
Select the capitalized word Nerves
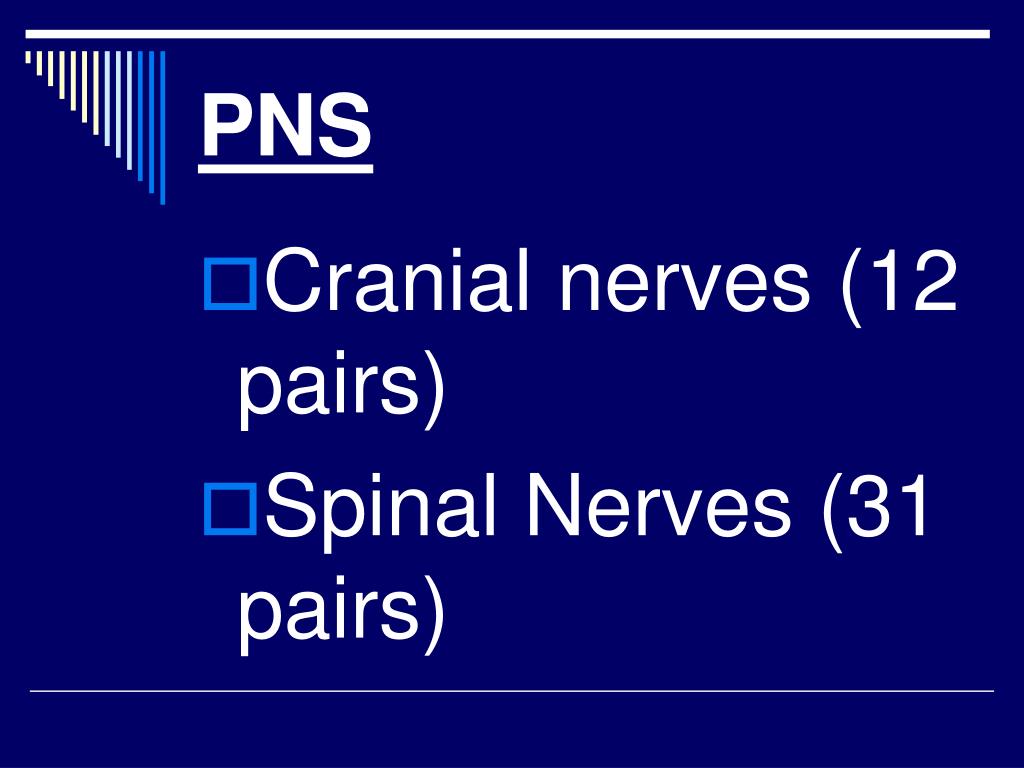[658, 505]
